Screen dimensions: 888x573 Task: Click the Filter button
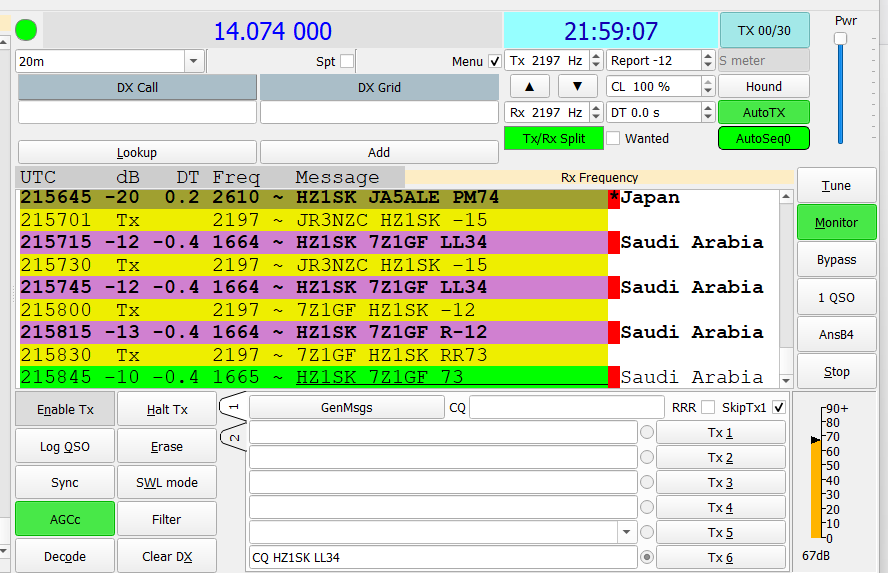pos(167,519)
